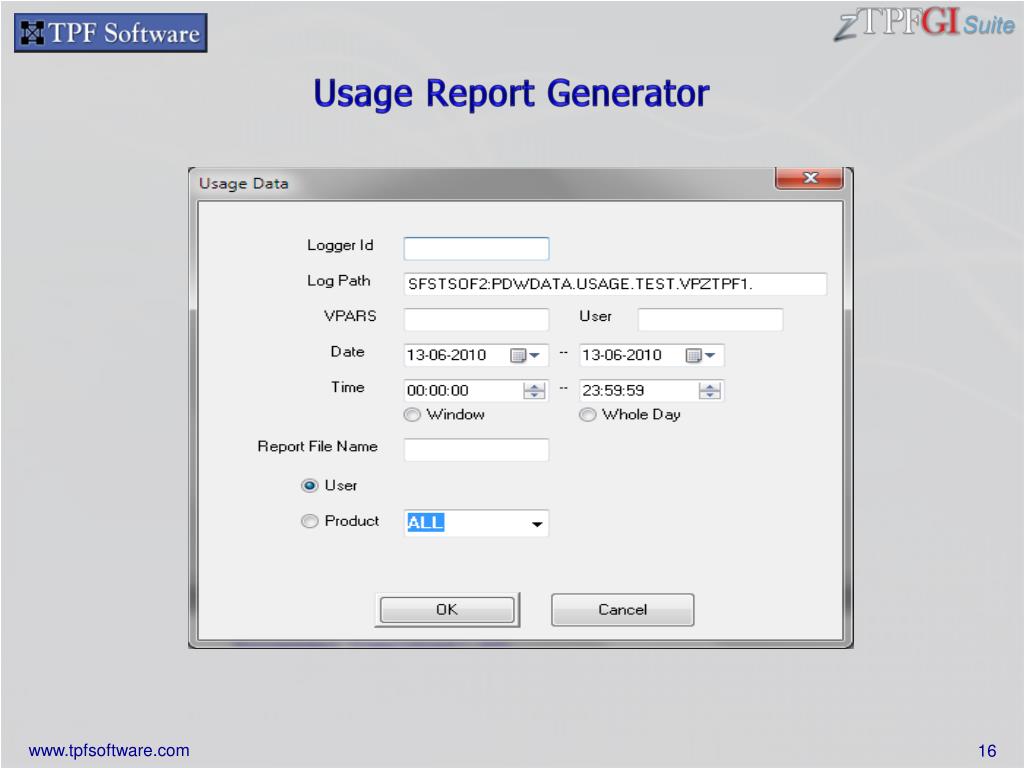Click the 'Report File Name' label

(317, 447)
